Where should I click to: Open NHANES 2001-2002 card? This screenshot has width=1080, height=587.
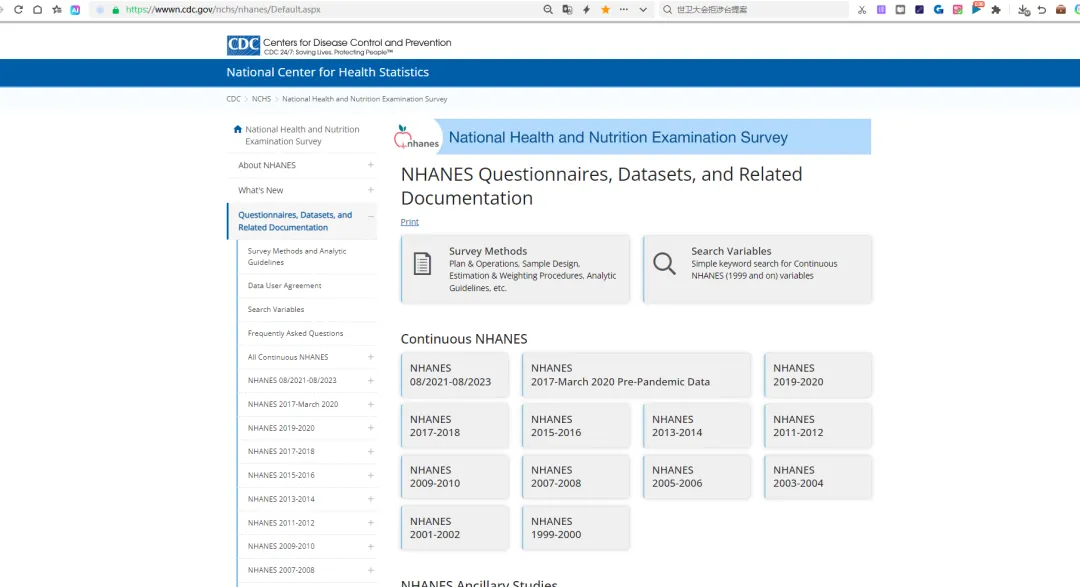coord(455,528)
